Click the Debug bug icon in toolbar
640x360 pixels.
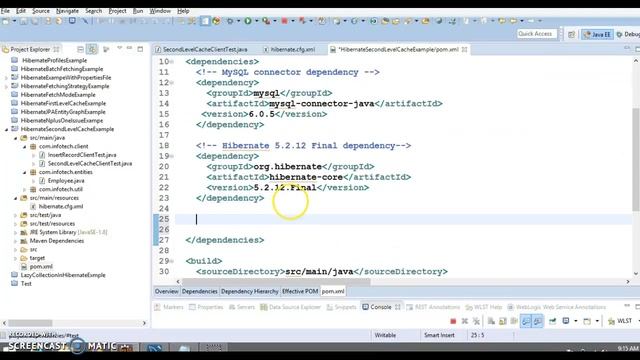click(x=231, y=21)
